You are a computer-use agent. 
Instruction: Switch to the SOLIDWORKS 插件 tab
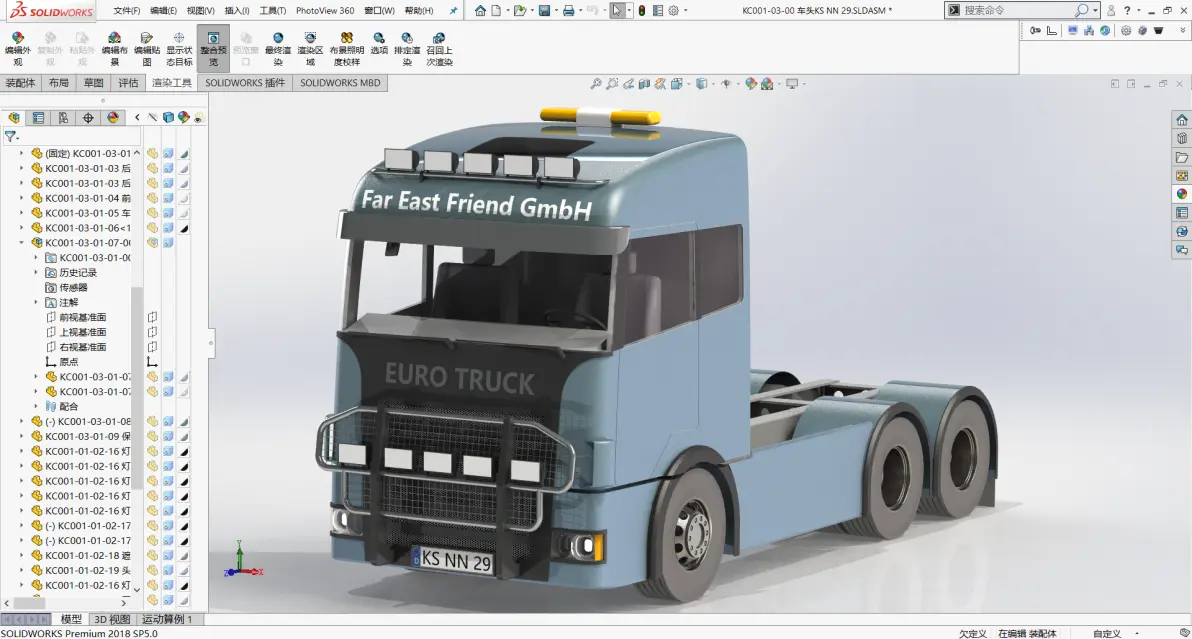(245, 83)
